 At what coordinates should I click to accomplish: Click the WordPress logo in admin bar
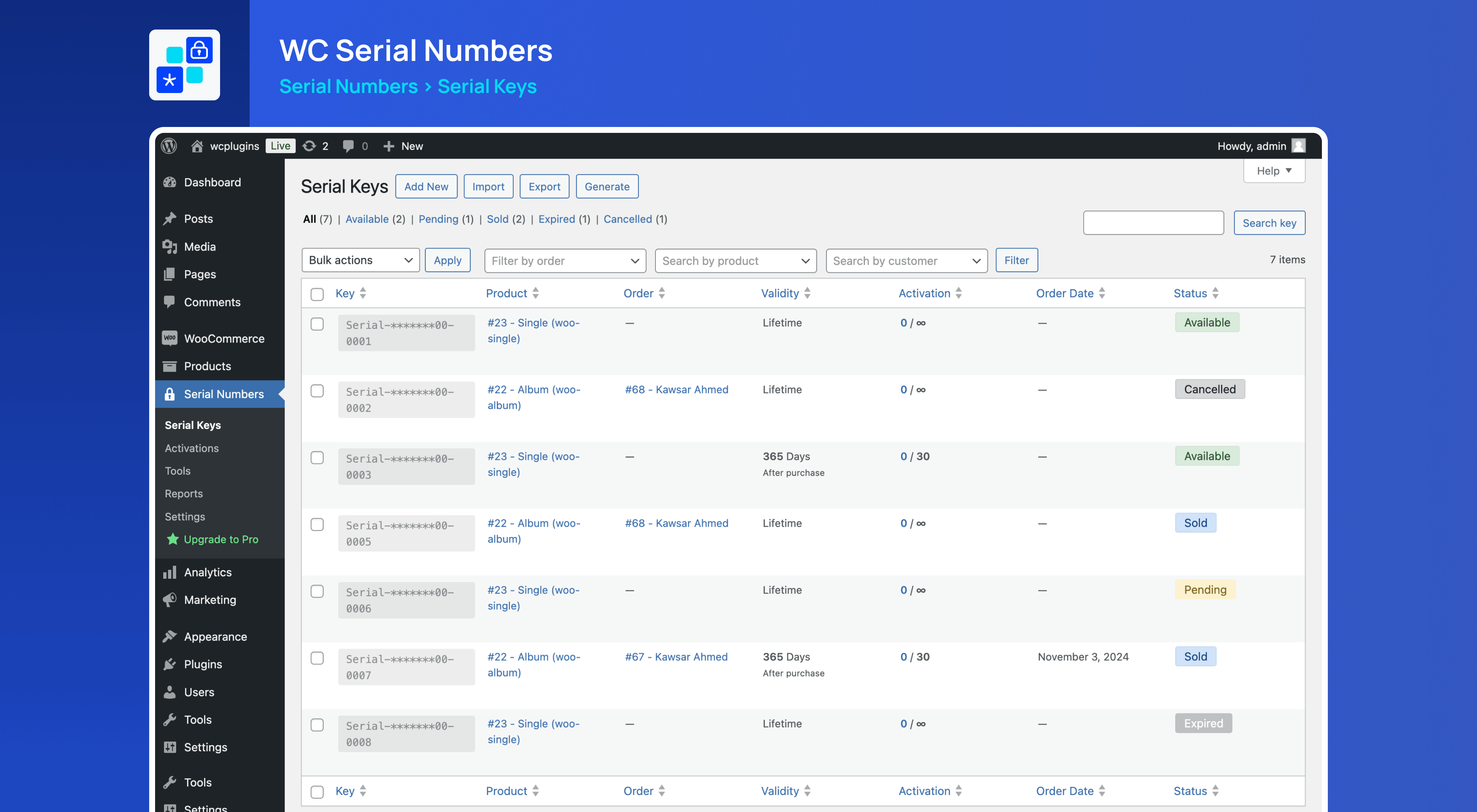click(169, 146)
